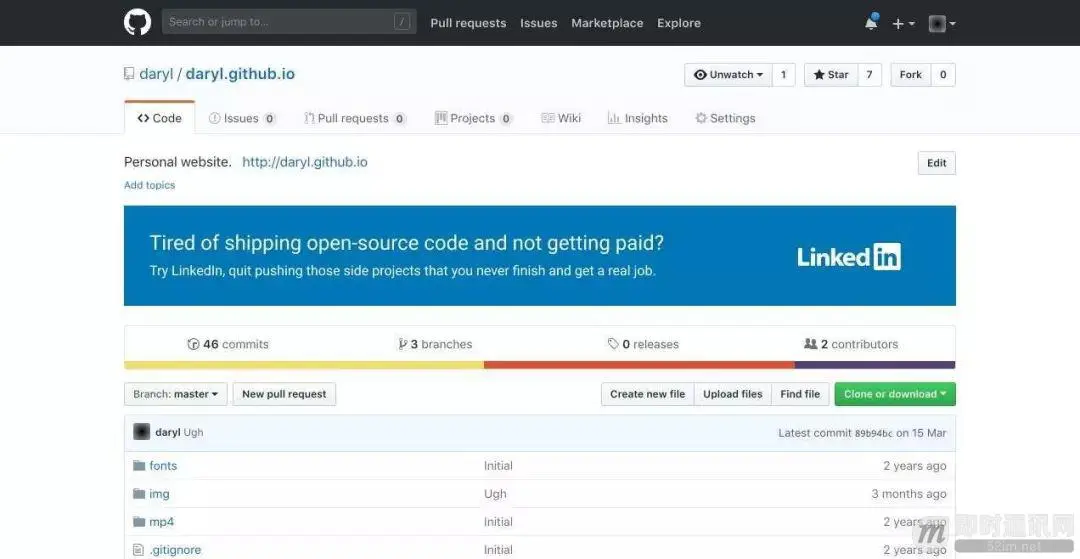1080x559 pixels.
Task: Click Upload files
Action: click(733, 394)
